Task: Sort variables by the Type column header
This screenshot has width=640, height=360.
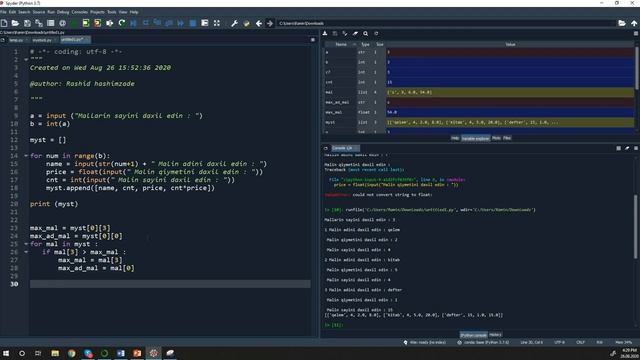Action: click(365, 44)
